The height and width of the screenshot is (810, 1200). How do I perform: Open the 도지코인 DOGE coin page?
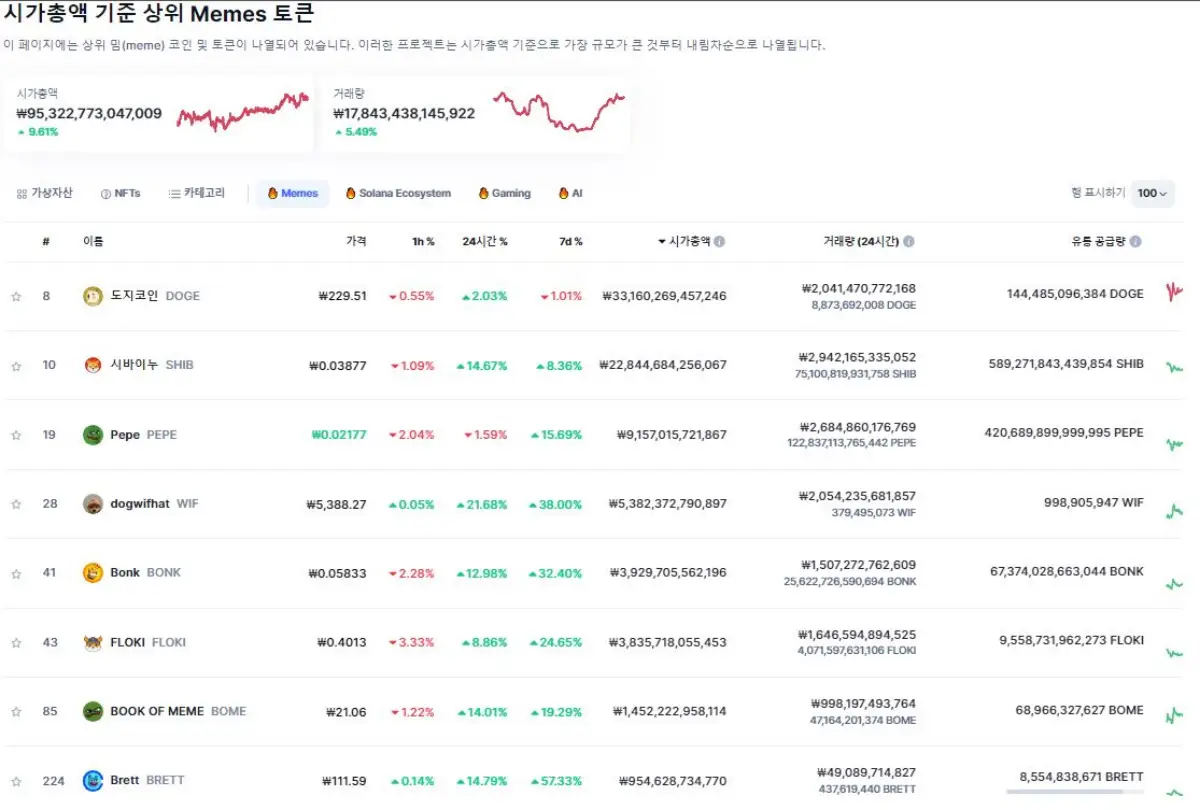point(155,296)
